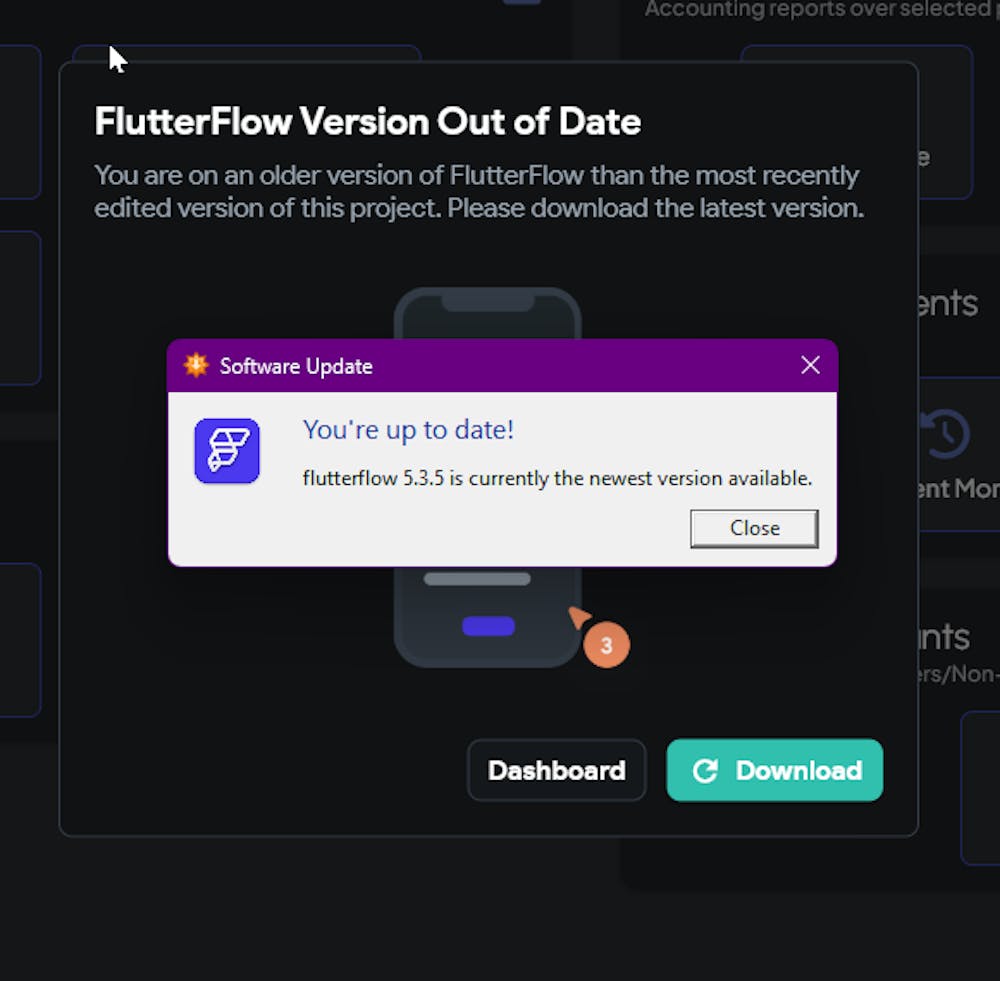Download the latest FlutterFlow version
This screenshot has width=1000, height=981.
775,770
